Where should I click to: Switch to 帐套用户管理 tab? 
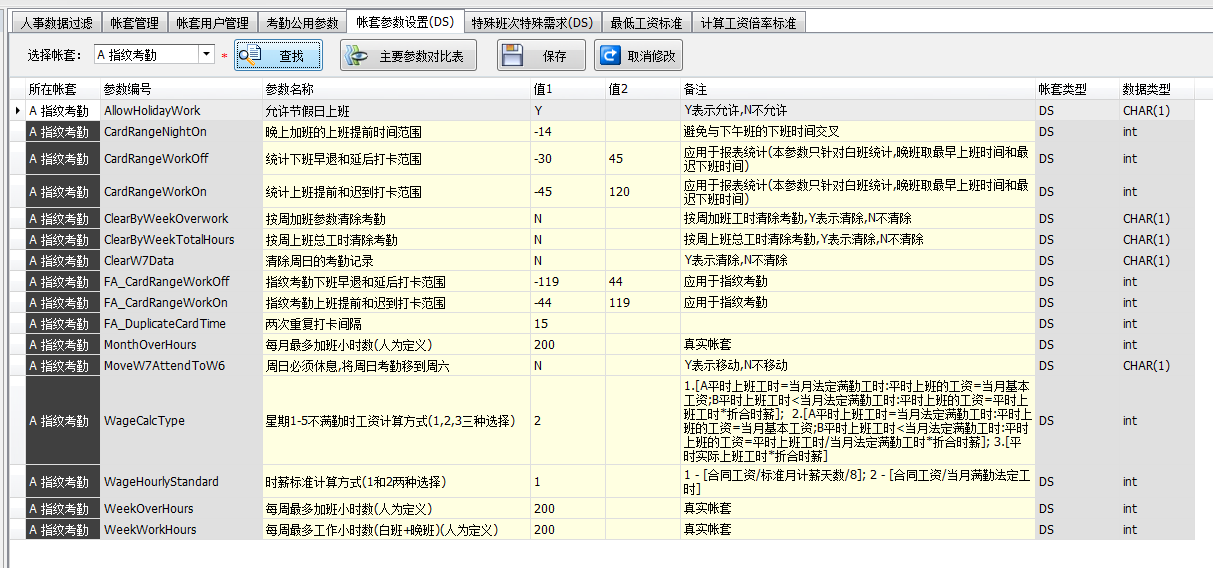(x=212, y=22)
